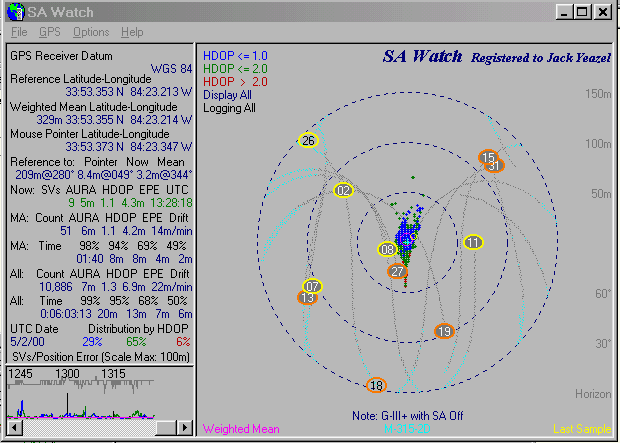Click the Display All label
This screenshot has width=620, height=443.
coord(226,95)
